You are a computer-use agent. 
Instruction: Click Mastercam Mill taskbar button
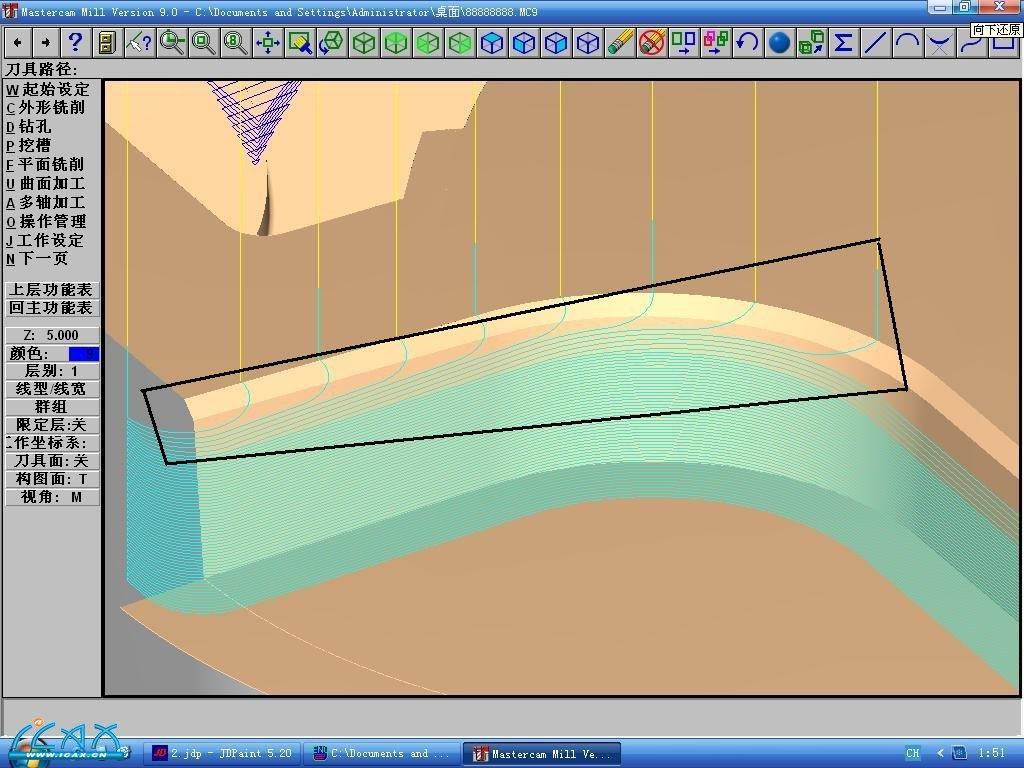click(x=541, y=754)
